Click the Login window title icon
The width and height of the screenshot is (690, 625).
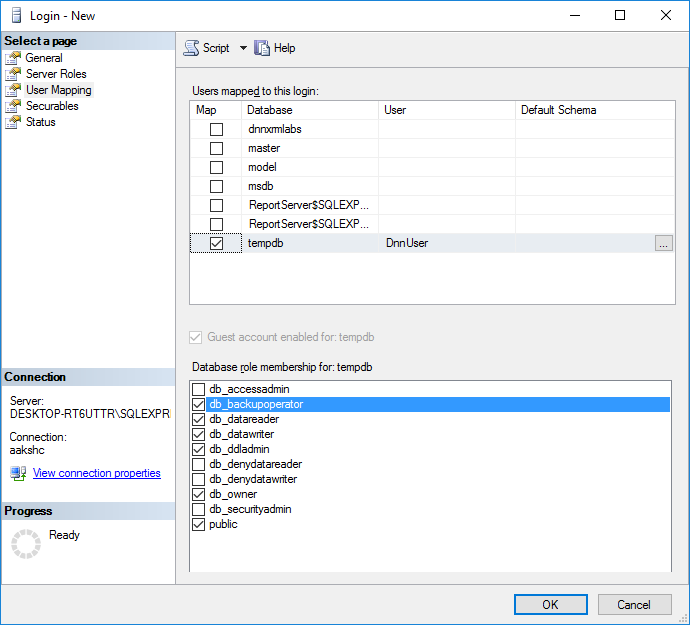coord(17,16)
